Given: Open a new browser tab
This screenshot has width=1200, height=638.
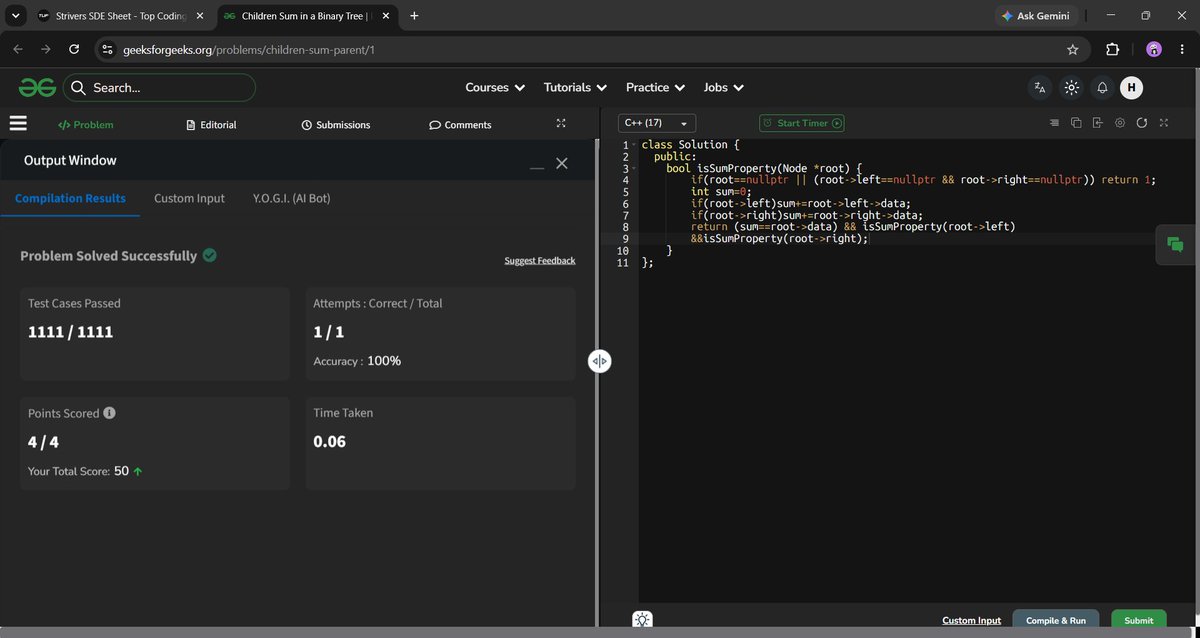Looking at the screenshot, I should [x=414, y=16].
